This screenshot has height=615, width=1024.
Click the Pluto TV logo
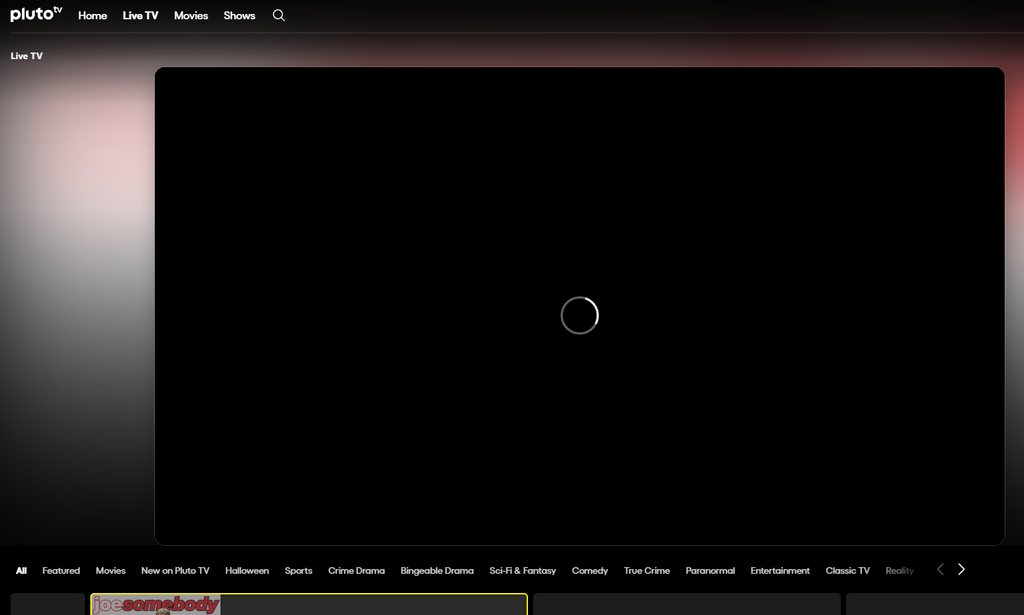(x=36, y=14)
